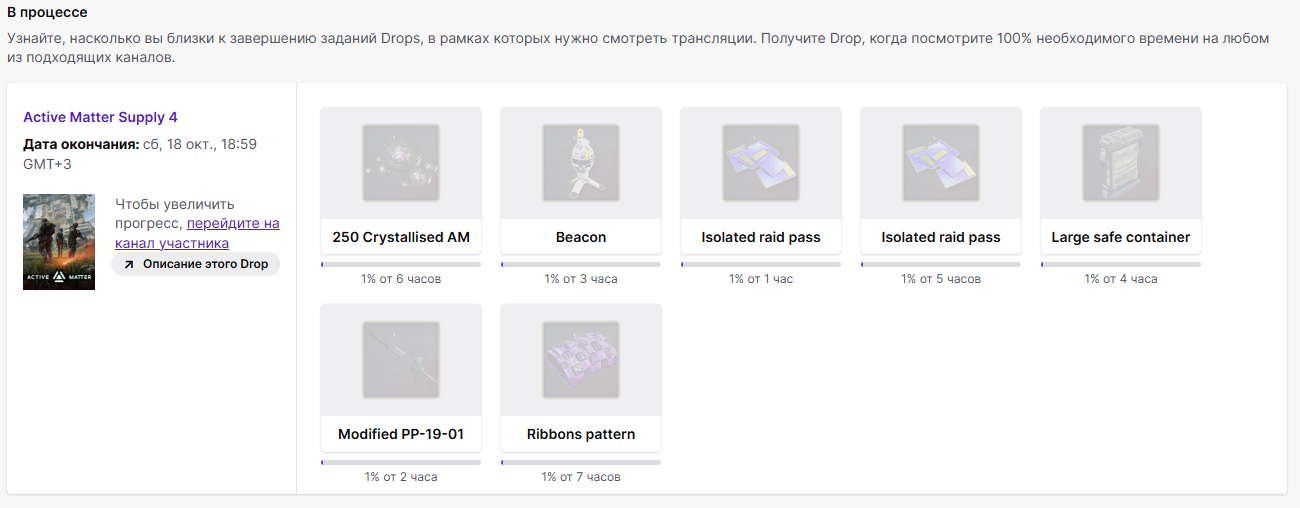Click the progress bar under Beacon

[581, 265]
